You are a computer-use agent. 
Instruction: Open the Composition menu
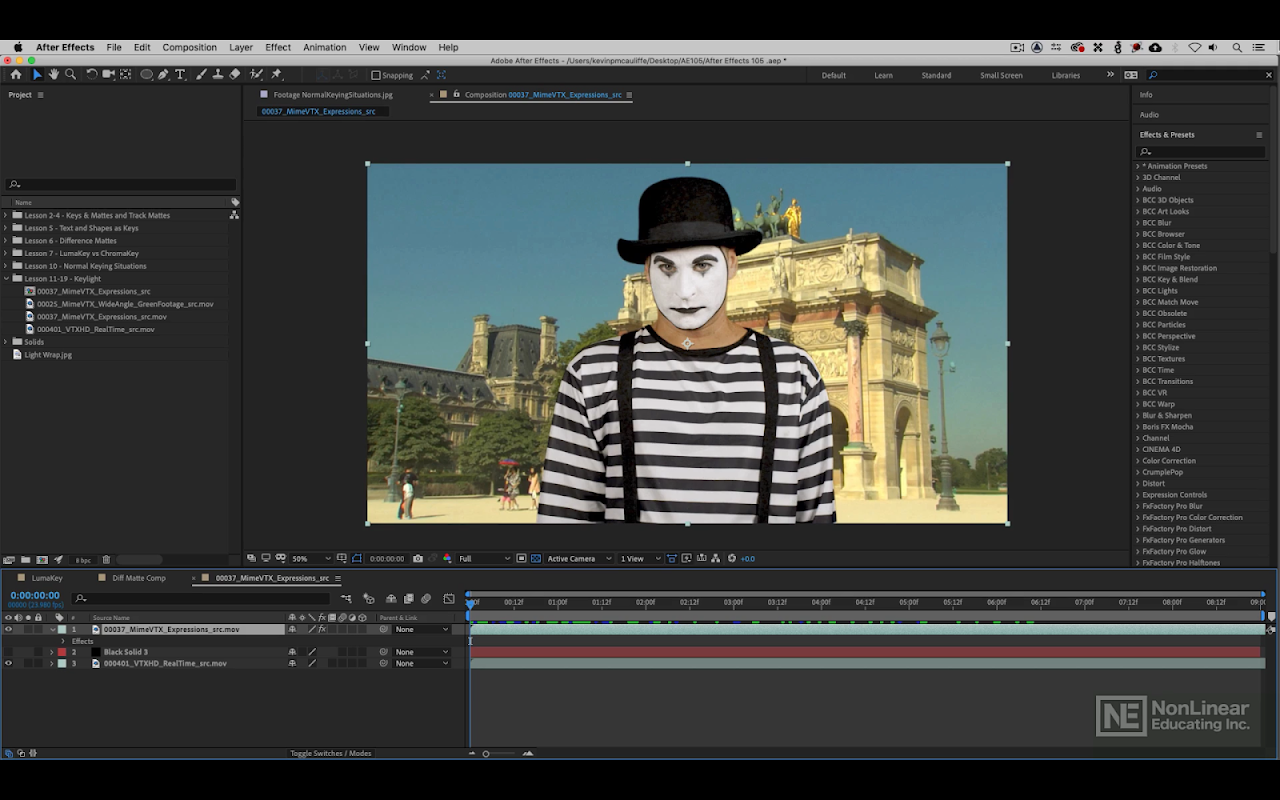pyautogui.click(x=189, y=47)
